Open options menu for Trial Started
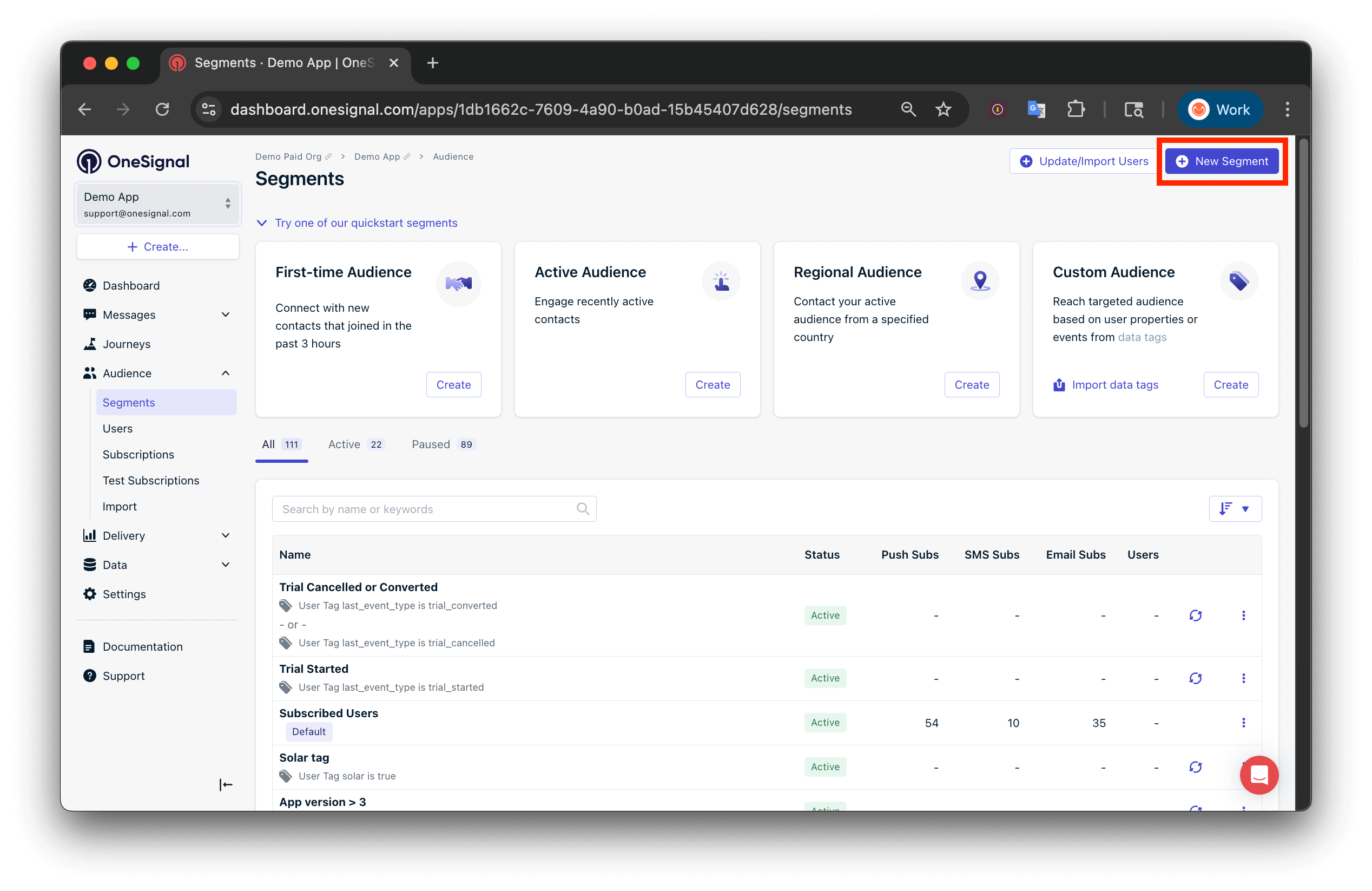The width and height of the screenshot is (1372, 891). (1243, 678)
